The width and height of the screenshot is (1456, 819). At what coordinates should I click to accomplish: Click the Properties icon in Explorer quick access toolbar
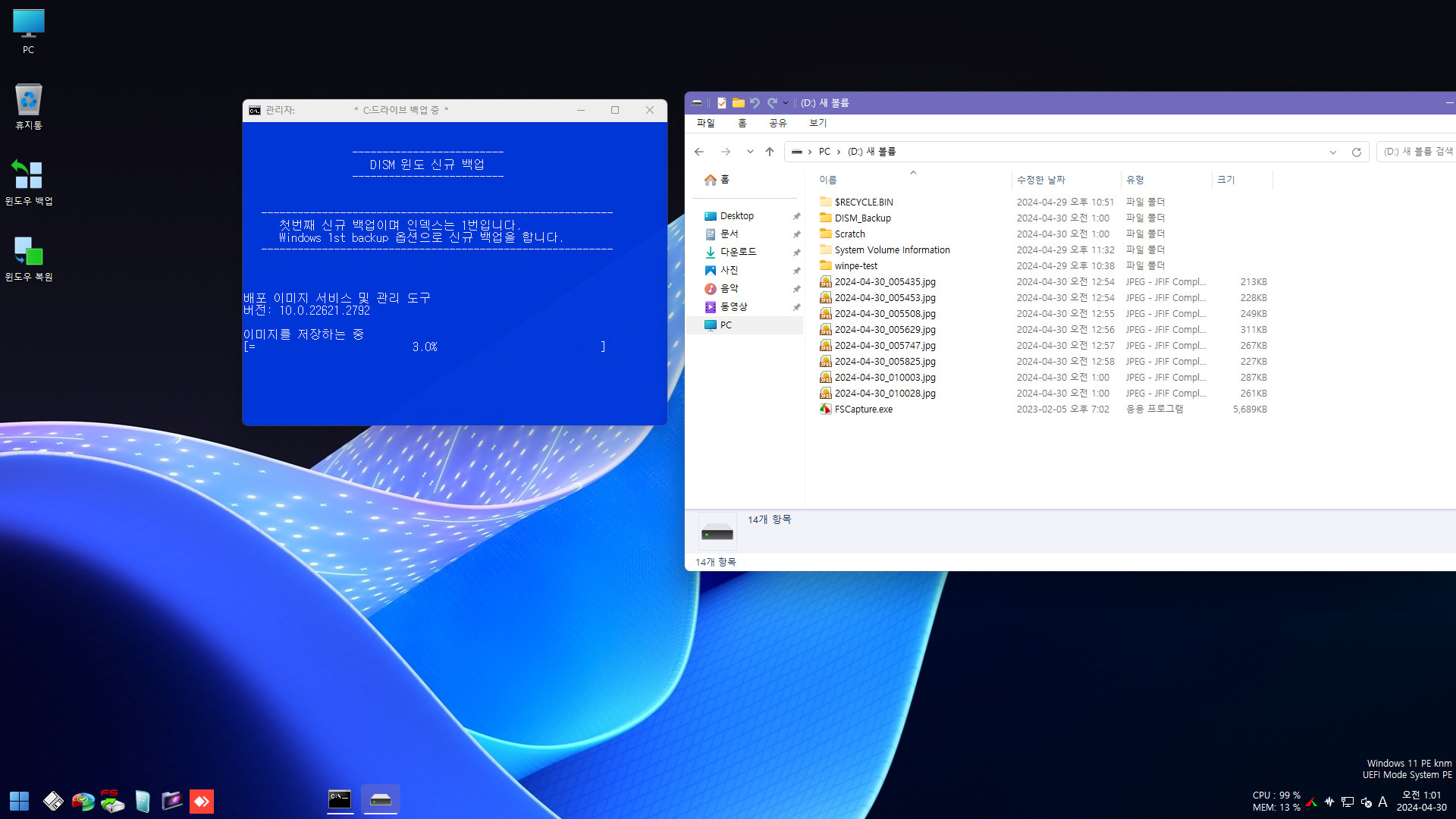tap(721, 103)
